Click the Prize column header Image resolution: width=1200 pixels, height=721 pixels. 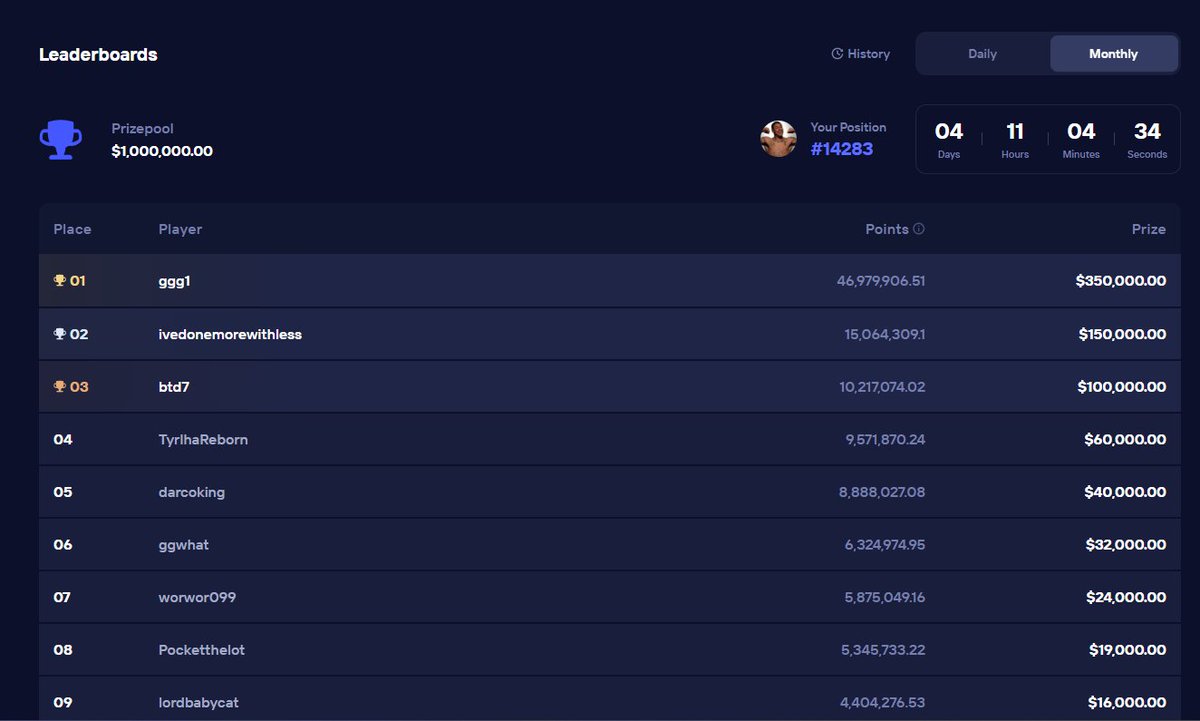click(1149, 229)
